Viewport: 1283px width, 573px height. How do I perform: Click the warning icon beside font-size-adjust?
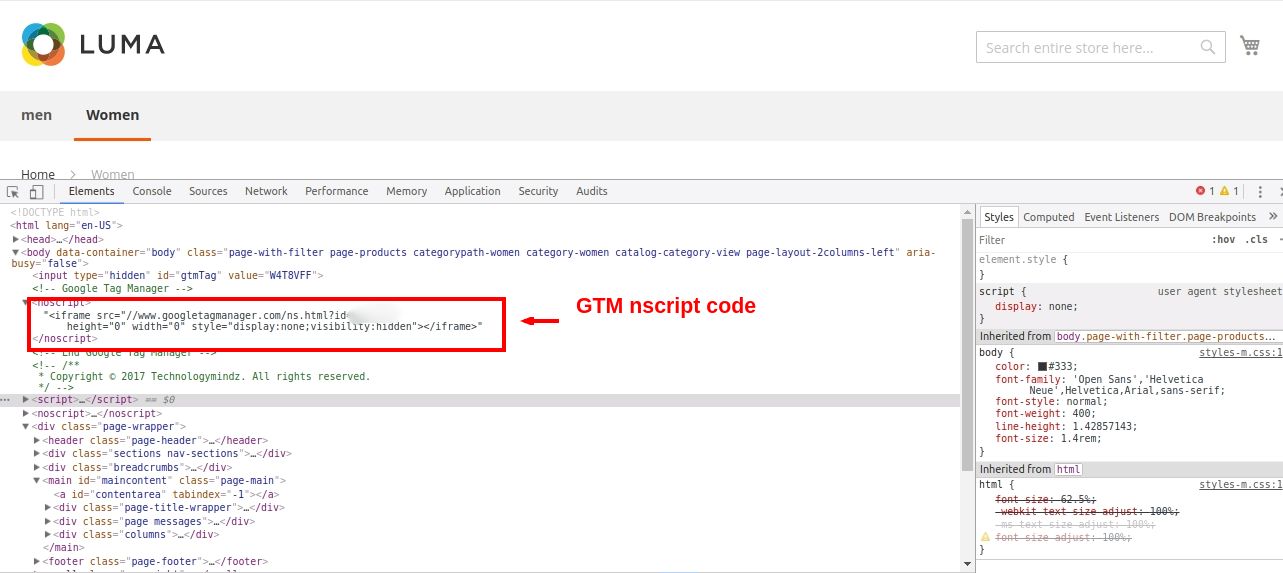(x=985, y=537)
